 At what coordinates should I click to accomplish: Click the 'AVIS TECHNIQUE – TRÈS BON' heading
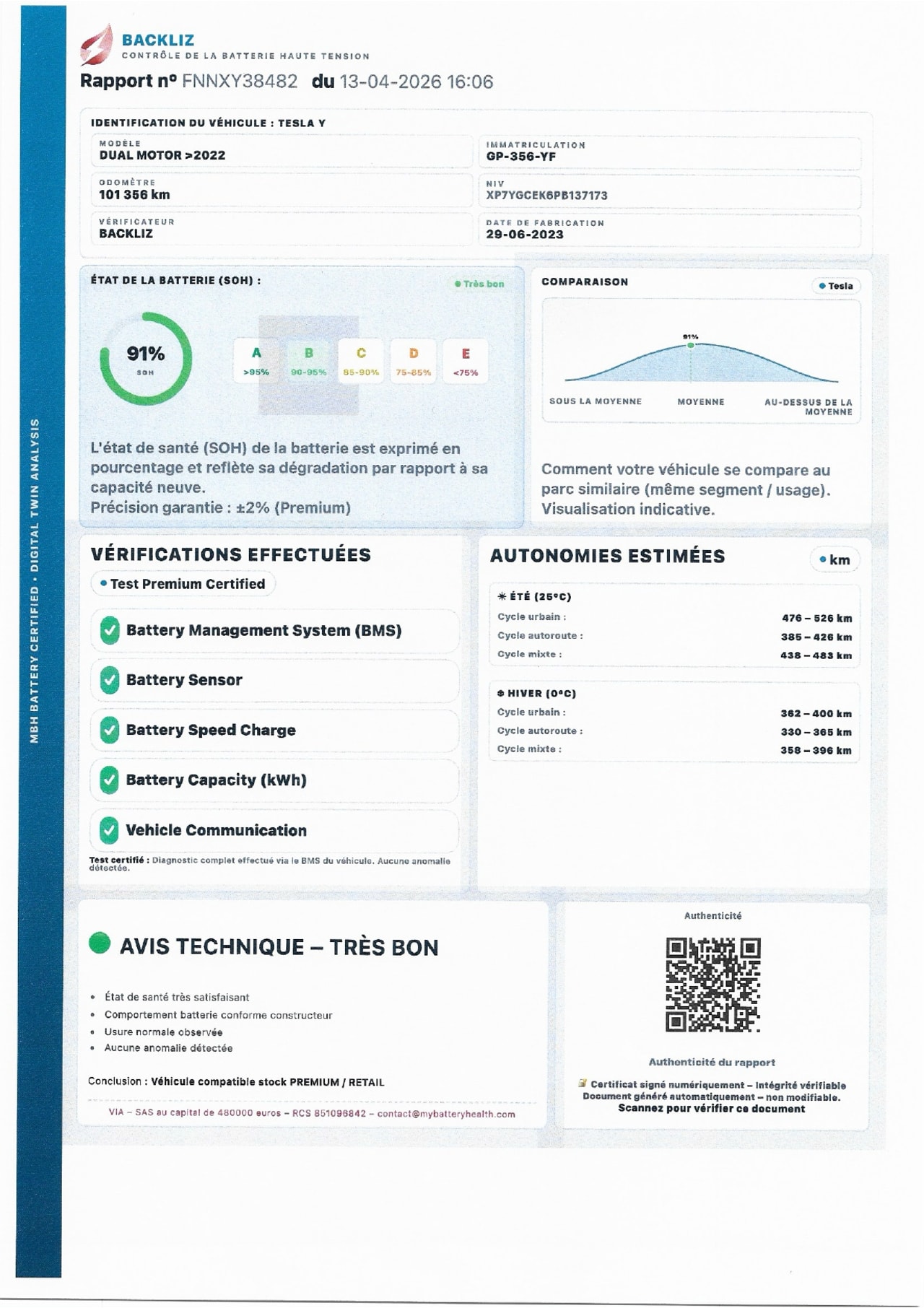tap(279, 947)
